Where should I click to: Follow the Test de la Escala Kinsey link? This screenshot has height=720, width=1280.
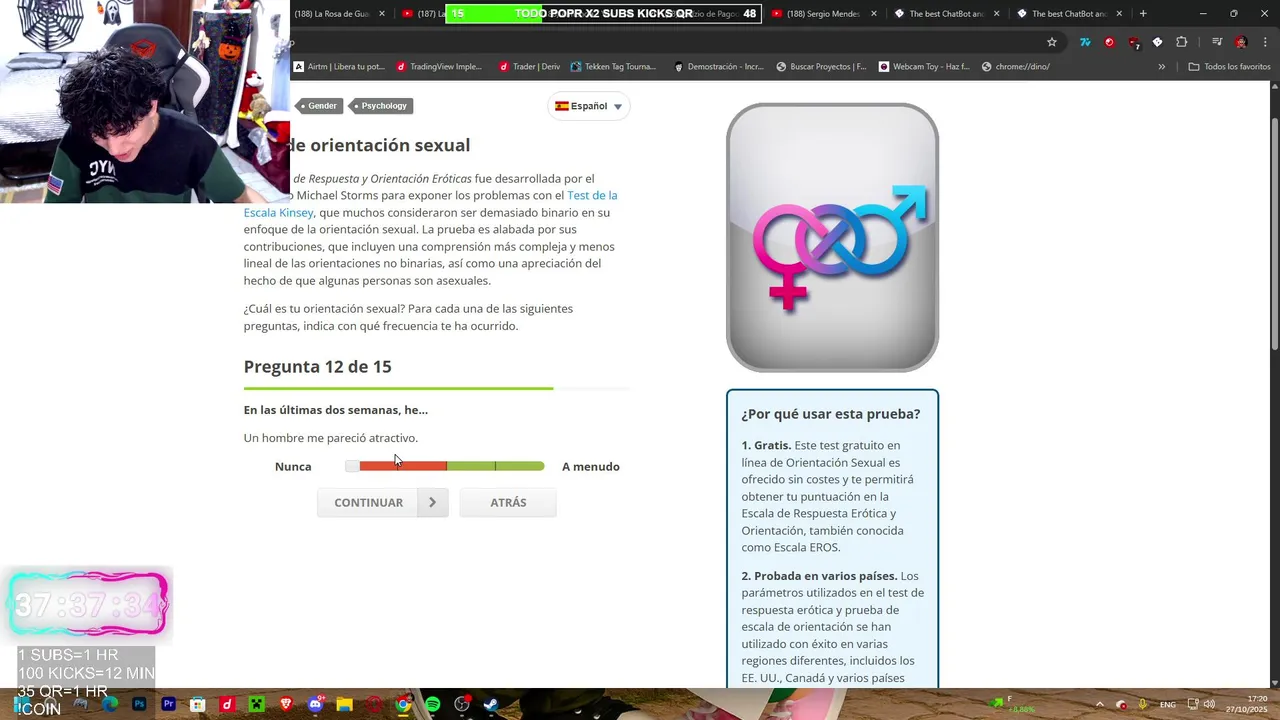pyautogui.click(x=430, y=204)
